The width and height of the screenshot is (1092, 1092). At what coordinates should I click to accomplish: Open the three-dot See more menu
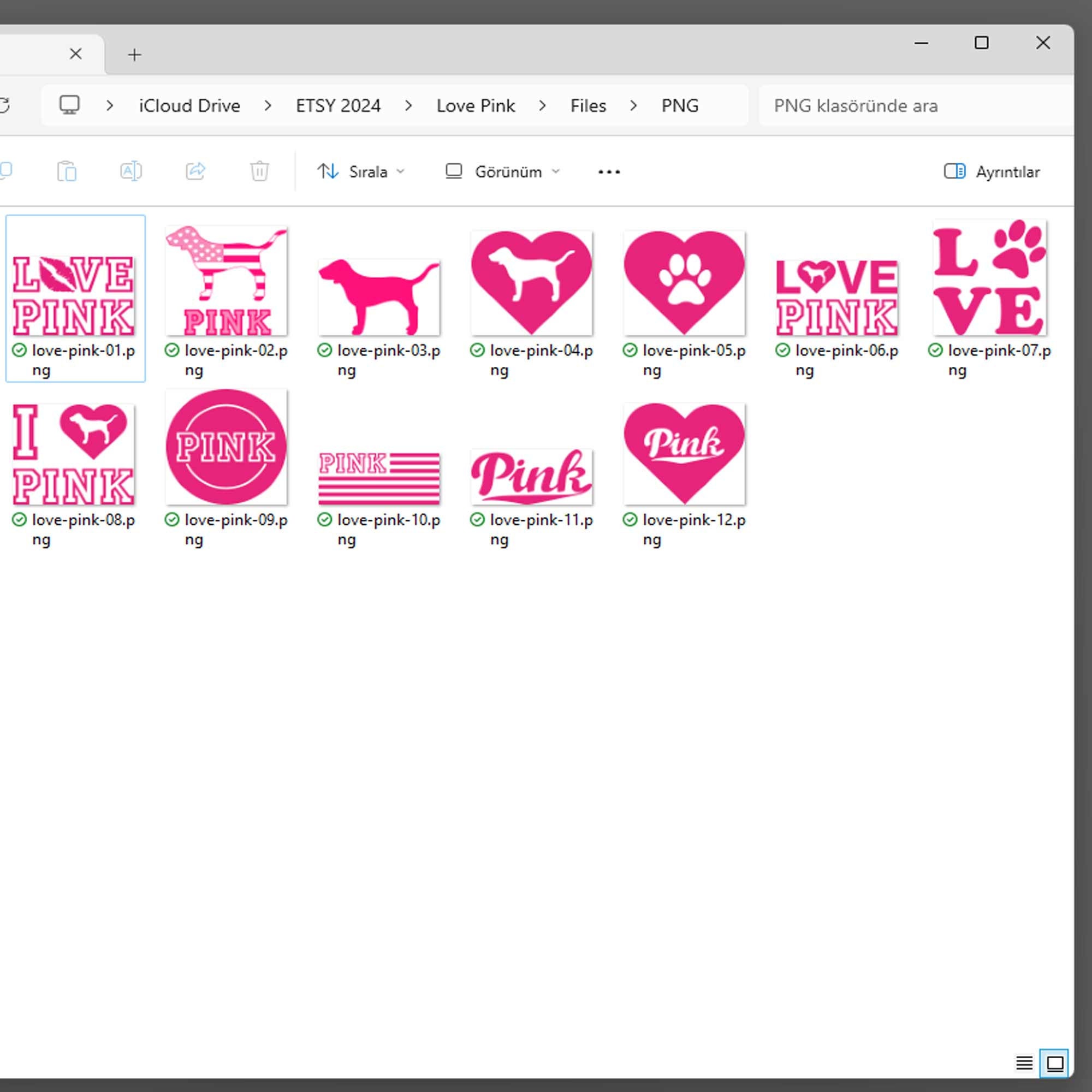(x=609, y=171)
